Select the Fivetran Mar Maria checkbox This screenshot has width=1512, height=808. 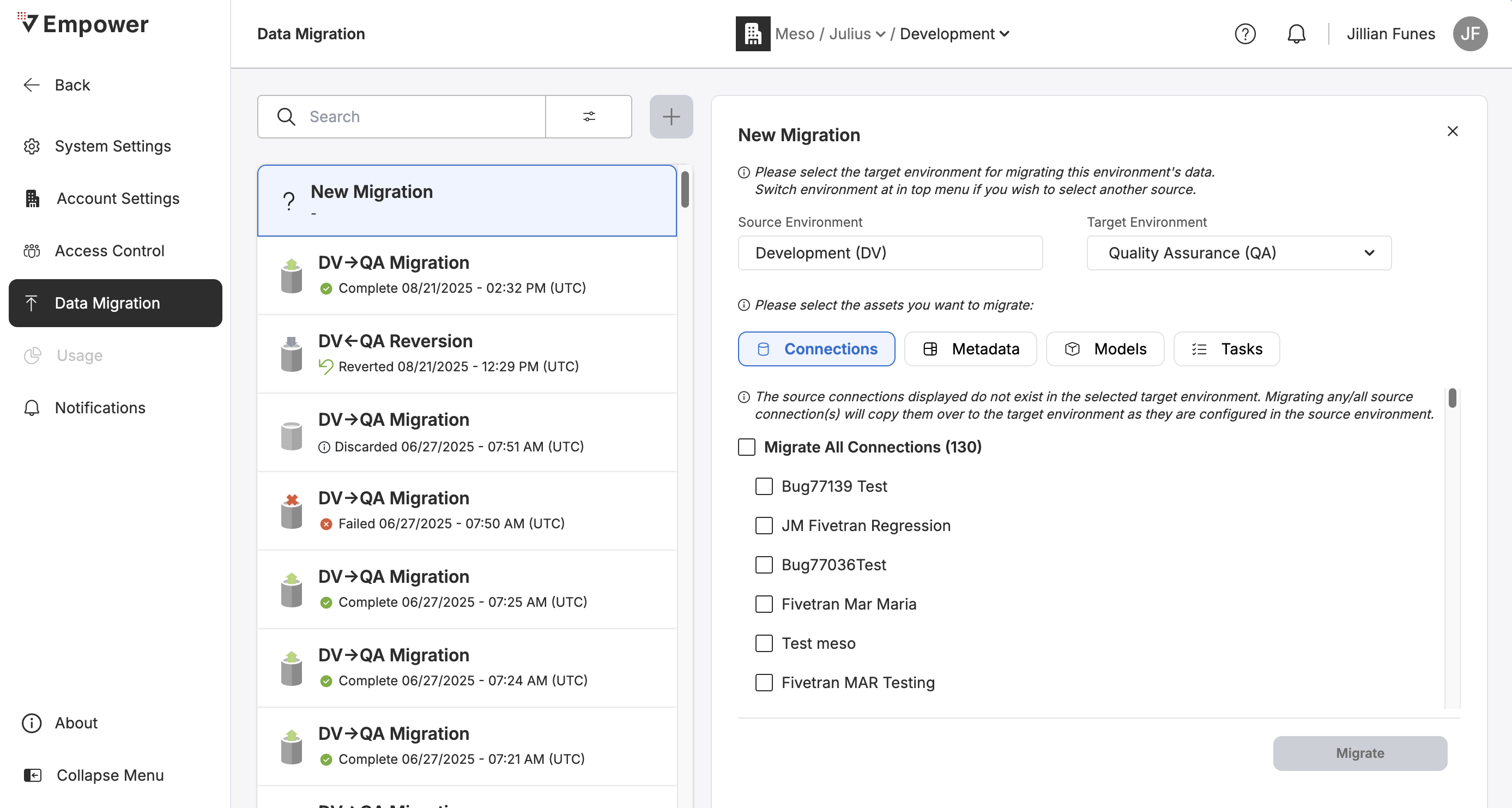click(764, 604)
